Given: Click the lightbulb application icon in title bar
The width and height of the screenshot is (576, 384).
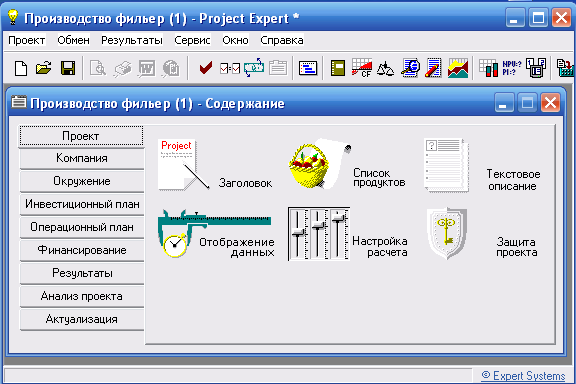Looking at the screenshot, I should click(x=13, y=17).
